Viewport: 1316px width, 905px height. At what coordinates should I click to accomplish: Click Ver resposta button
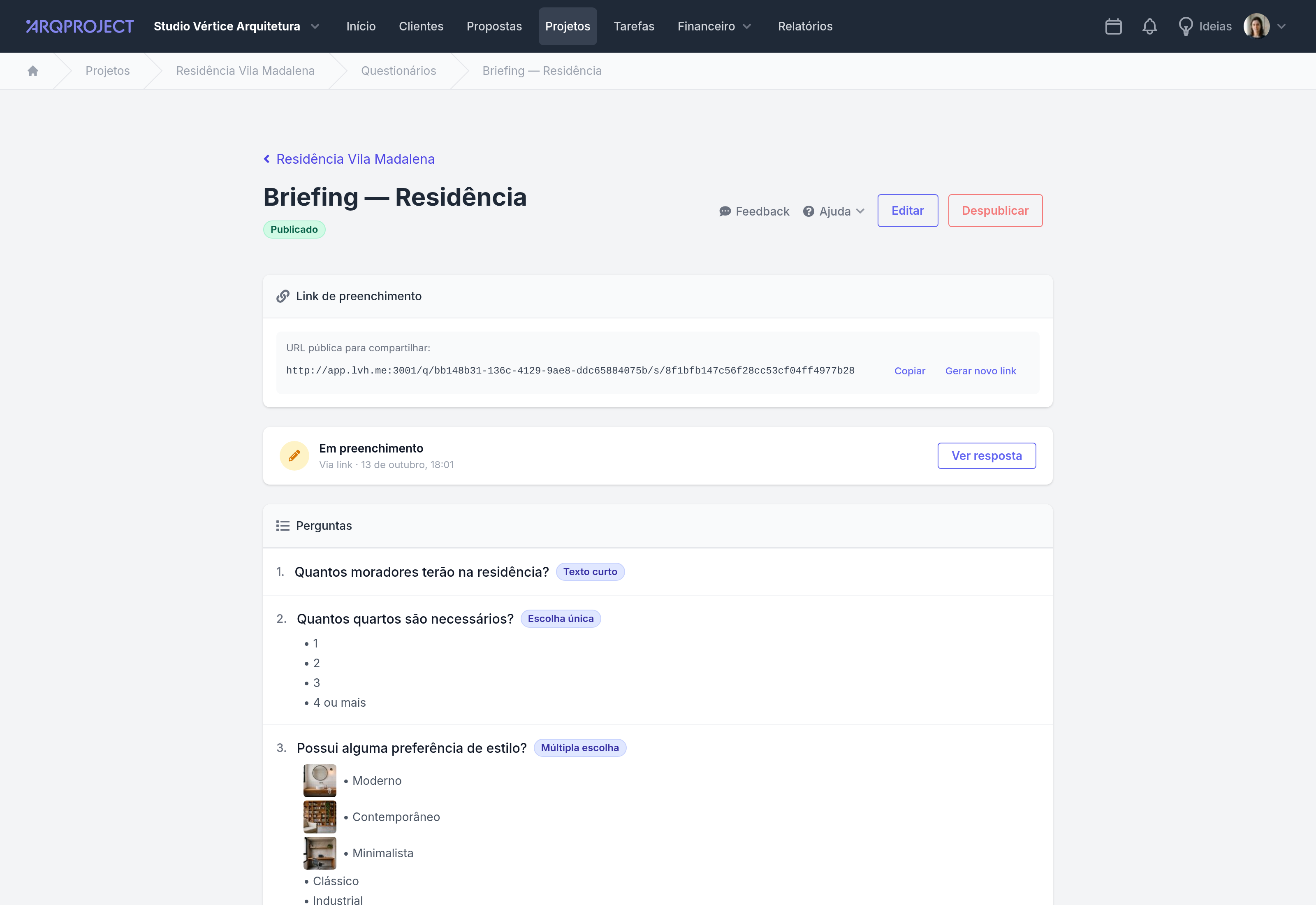pos(986,456)
